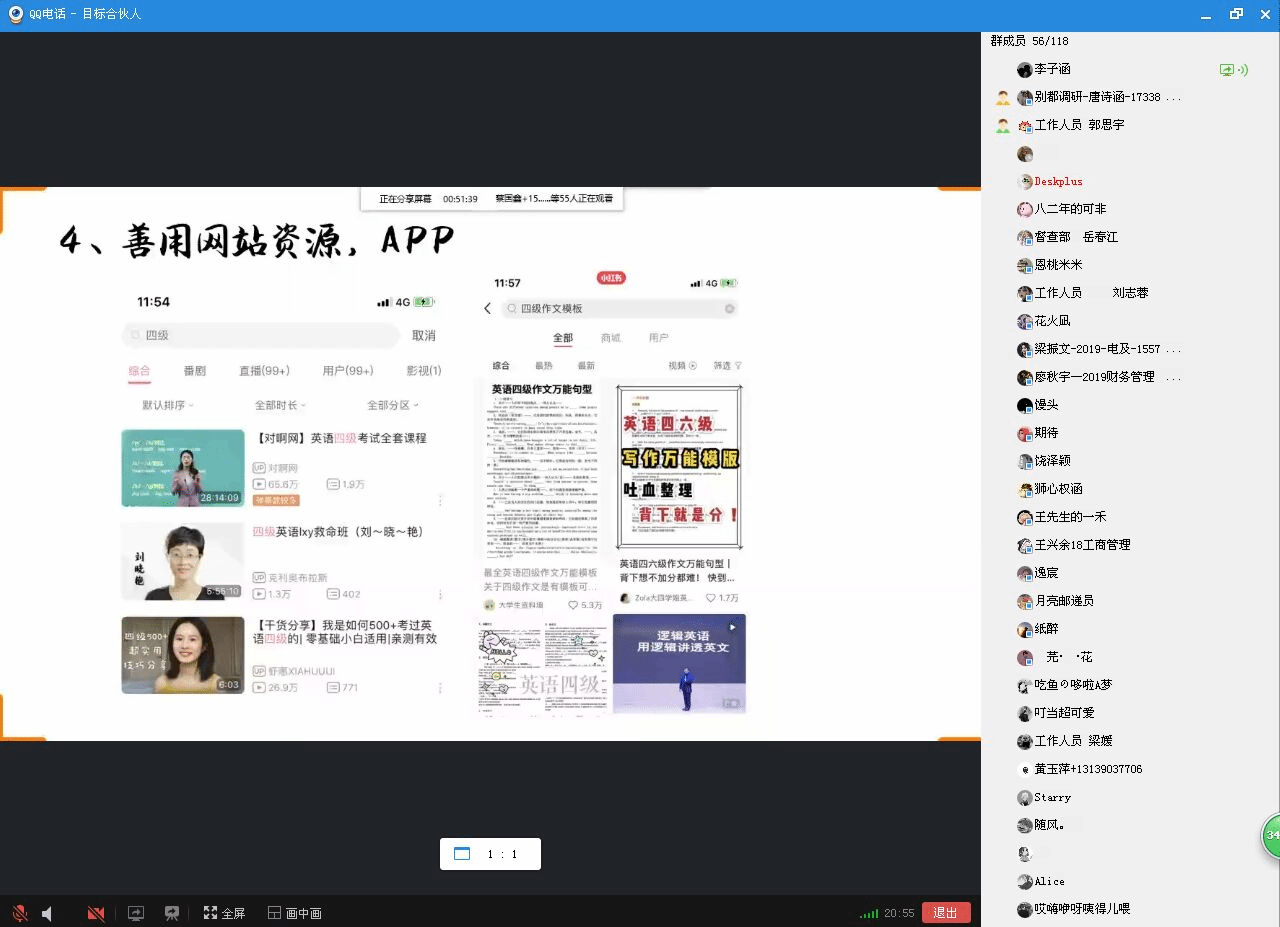Click avatar of member Starry
The image size is (1280, 927).
[1025, 798]
